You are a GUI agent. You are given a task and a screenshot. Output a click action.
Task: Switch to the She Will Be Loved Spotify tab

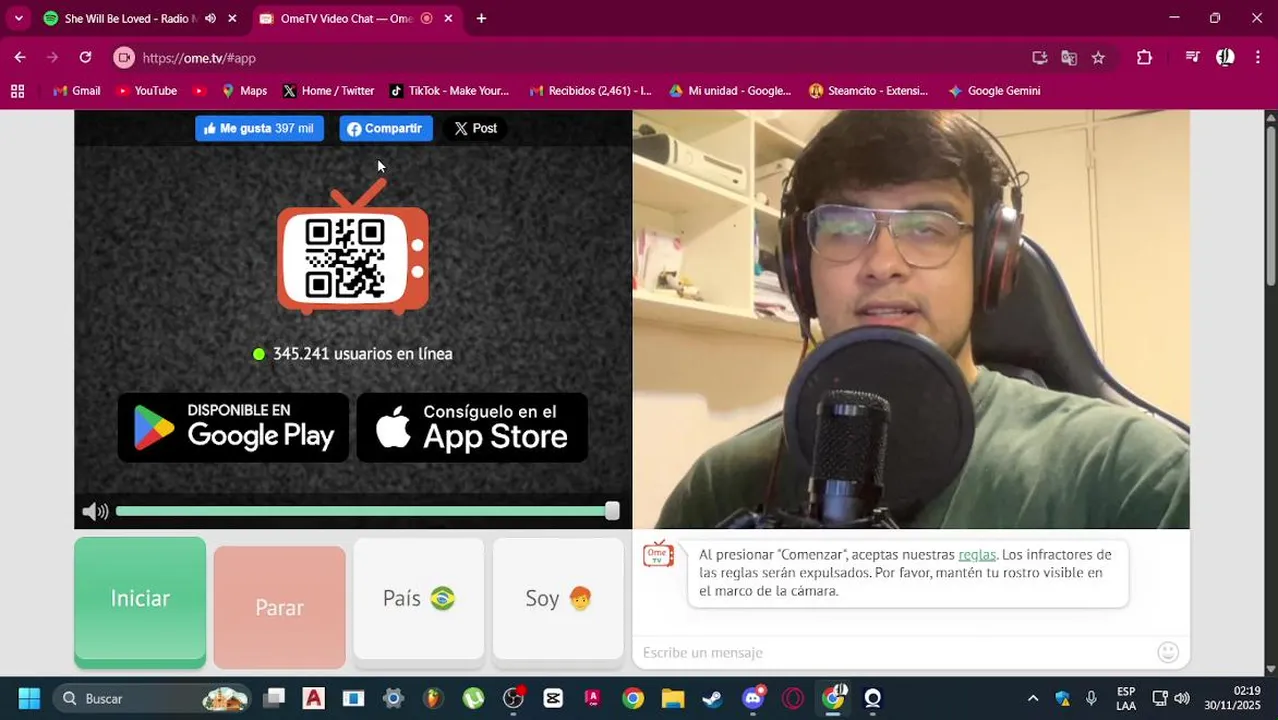[x=142, y=18]
